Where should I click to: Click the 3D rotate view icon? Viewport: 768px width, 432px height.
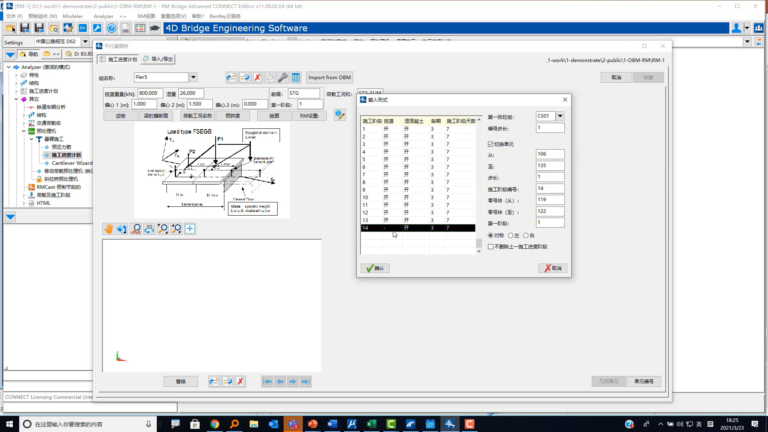(149, 229)
